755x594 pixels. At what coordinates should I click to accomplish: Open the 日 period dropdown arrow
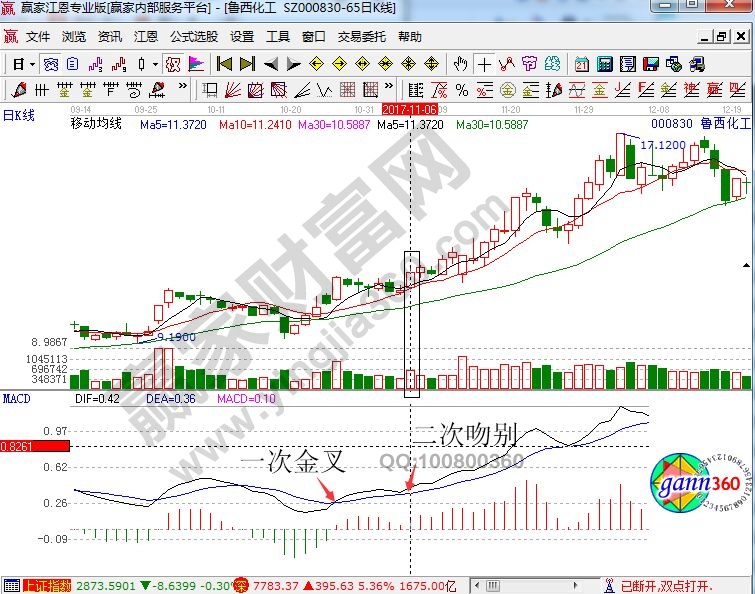pyautogui.click(x=32, y=64)
